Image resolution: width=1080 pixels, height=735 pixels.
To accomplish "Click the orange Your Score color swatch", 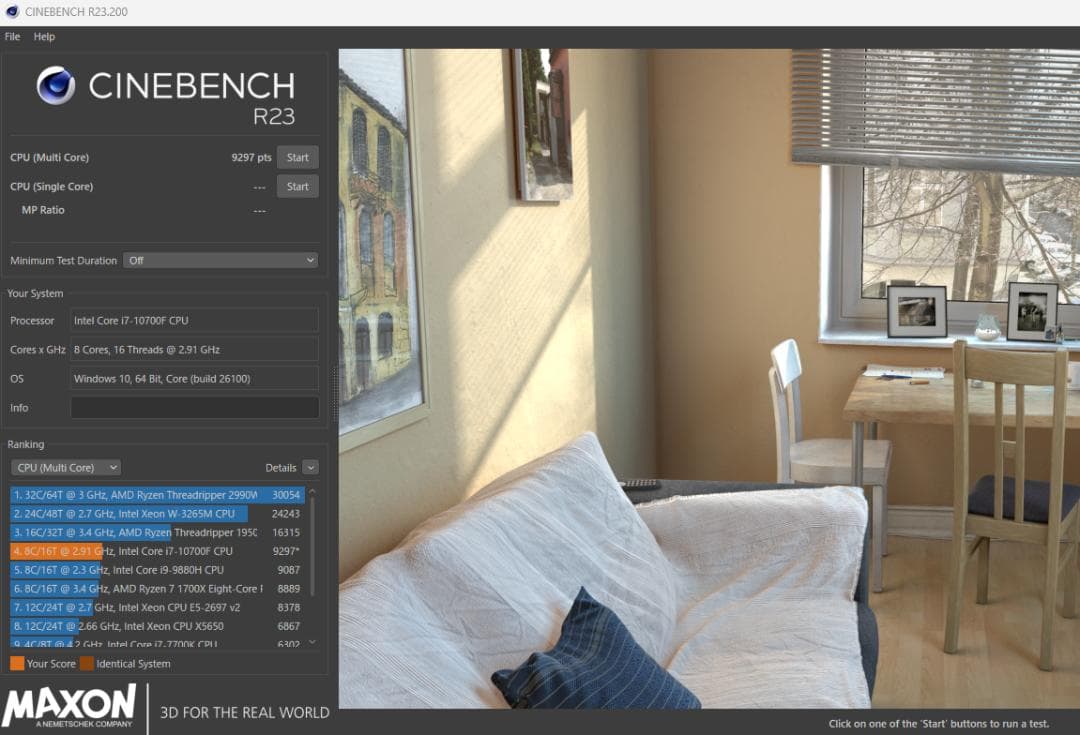I will point(17,663).
